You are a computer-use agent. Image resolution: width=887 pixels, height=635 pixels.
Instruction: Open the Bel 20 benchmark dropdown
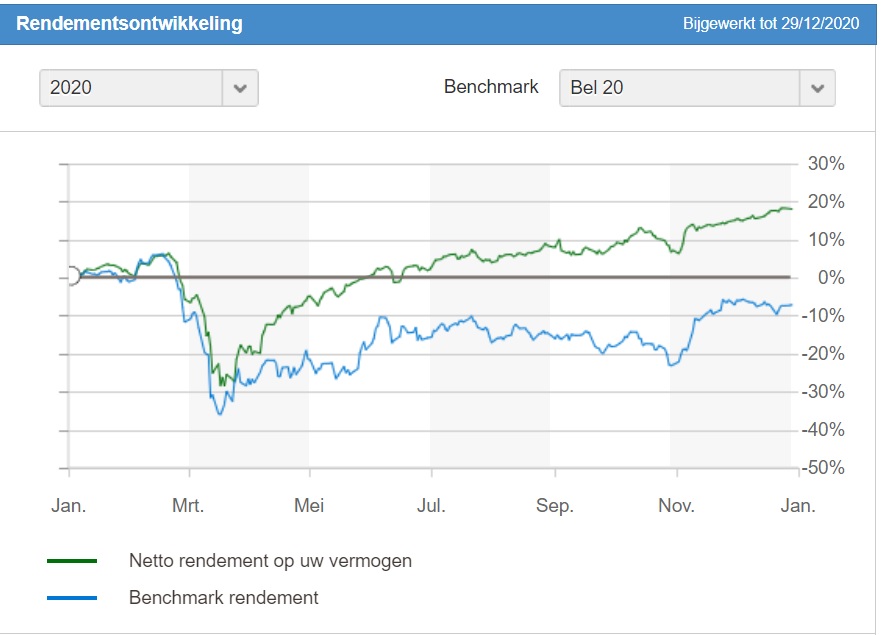(x=680, y=88)
